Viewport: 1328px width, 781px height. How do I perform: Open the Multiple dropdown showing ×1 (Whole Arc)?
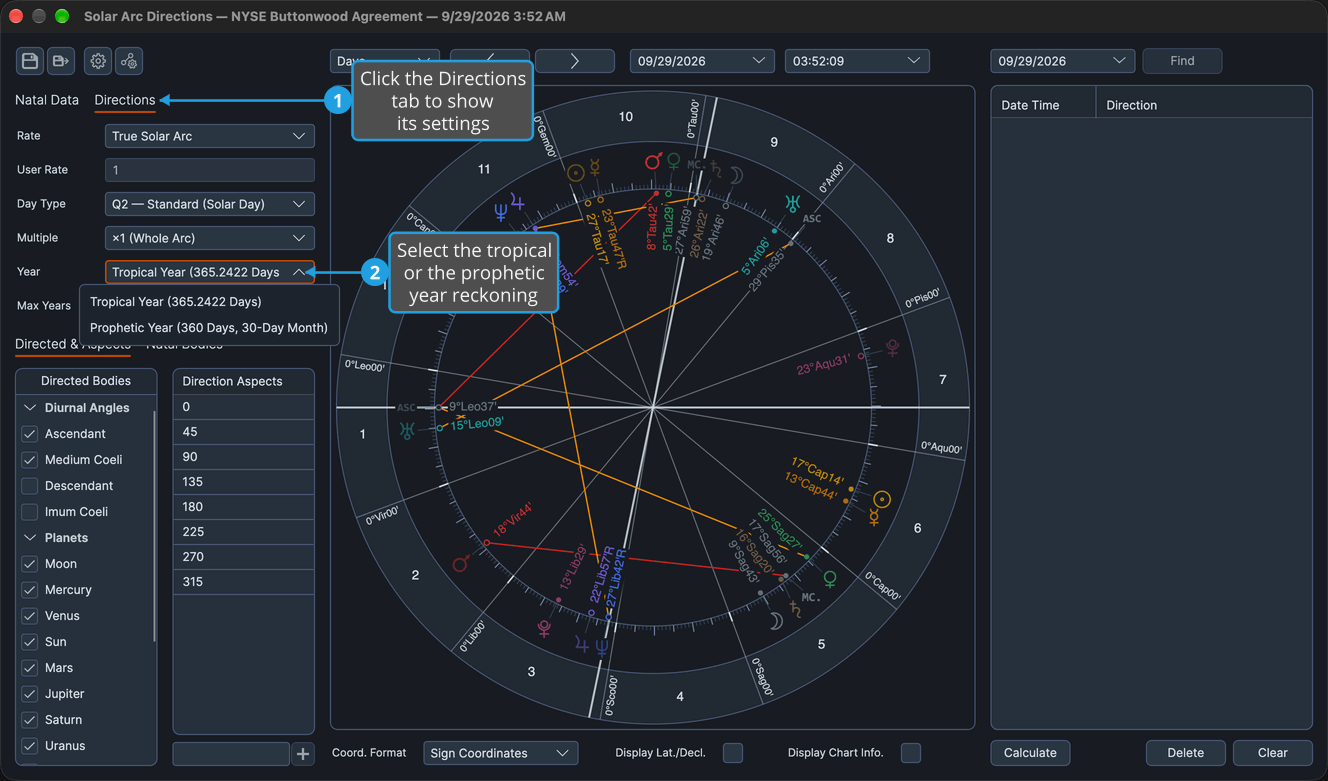pos(210,238)
